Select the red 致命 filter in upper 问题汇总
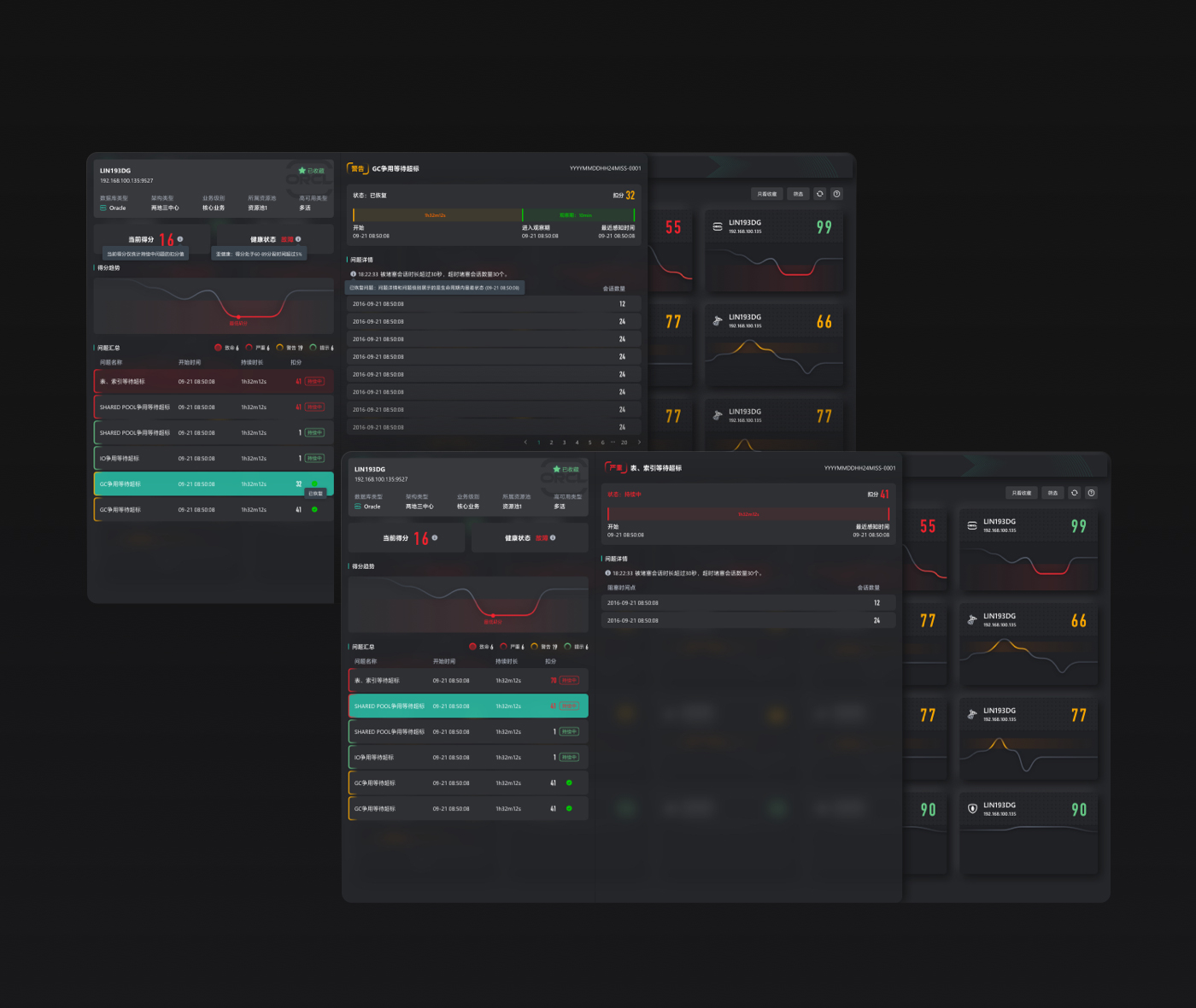 [219, 348]
